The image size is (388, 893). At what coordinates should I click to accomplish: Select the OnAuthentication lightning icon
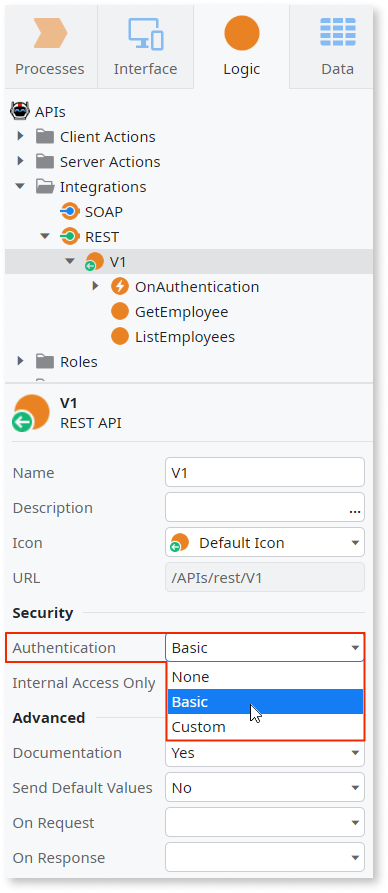(120, 286)
